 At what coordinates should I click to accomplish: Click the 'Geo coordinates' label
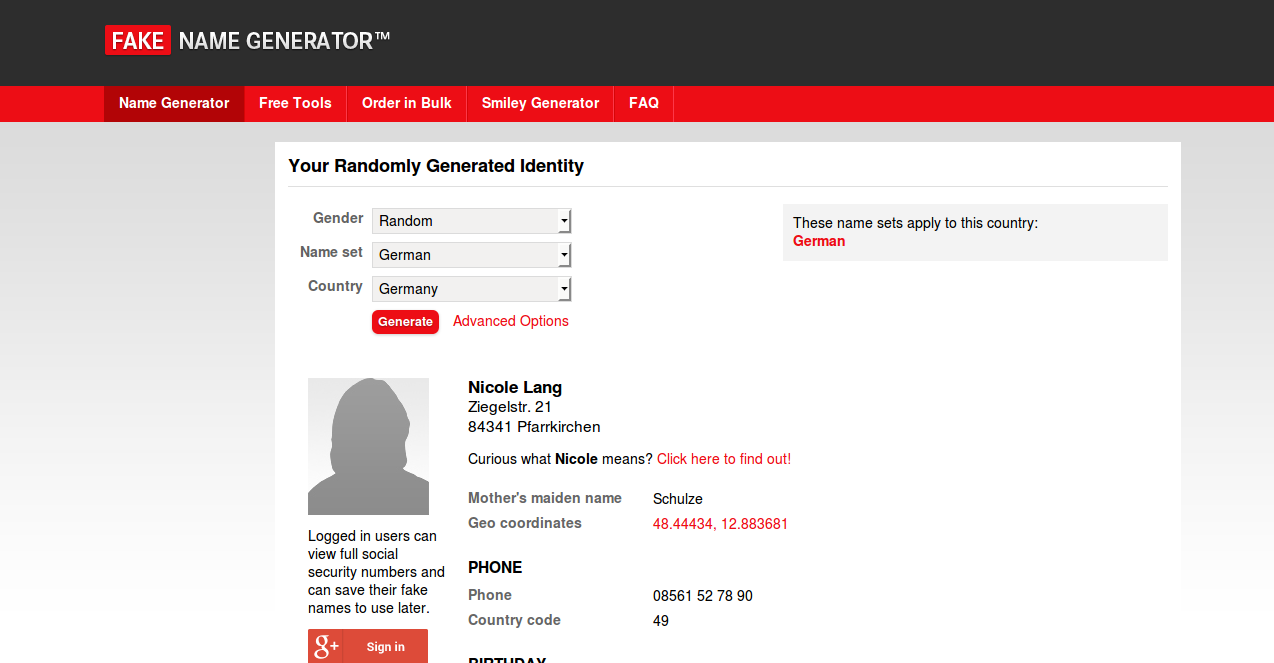[525, 523]
